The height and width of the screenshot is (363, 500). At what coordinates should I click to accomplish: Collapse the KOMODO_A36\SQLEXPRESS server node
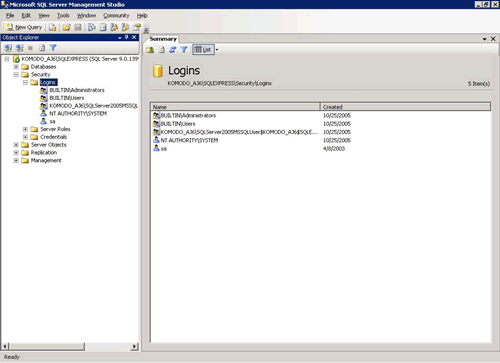coord(7,59)
